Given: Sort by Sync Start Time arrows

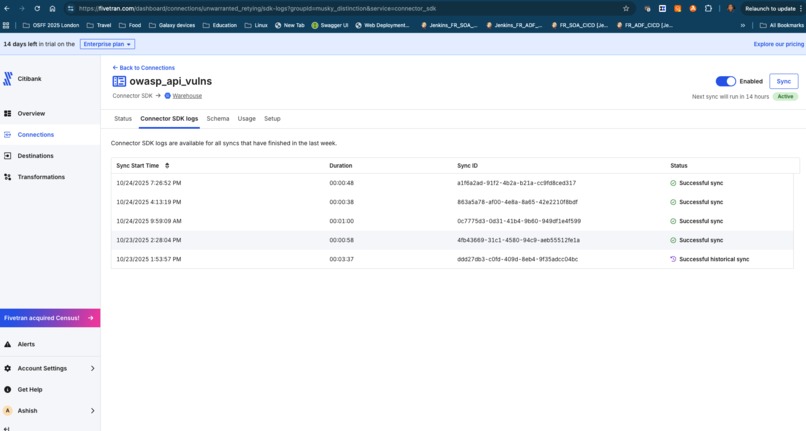Looking at the screenshot, I should coord(167,166).
